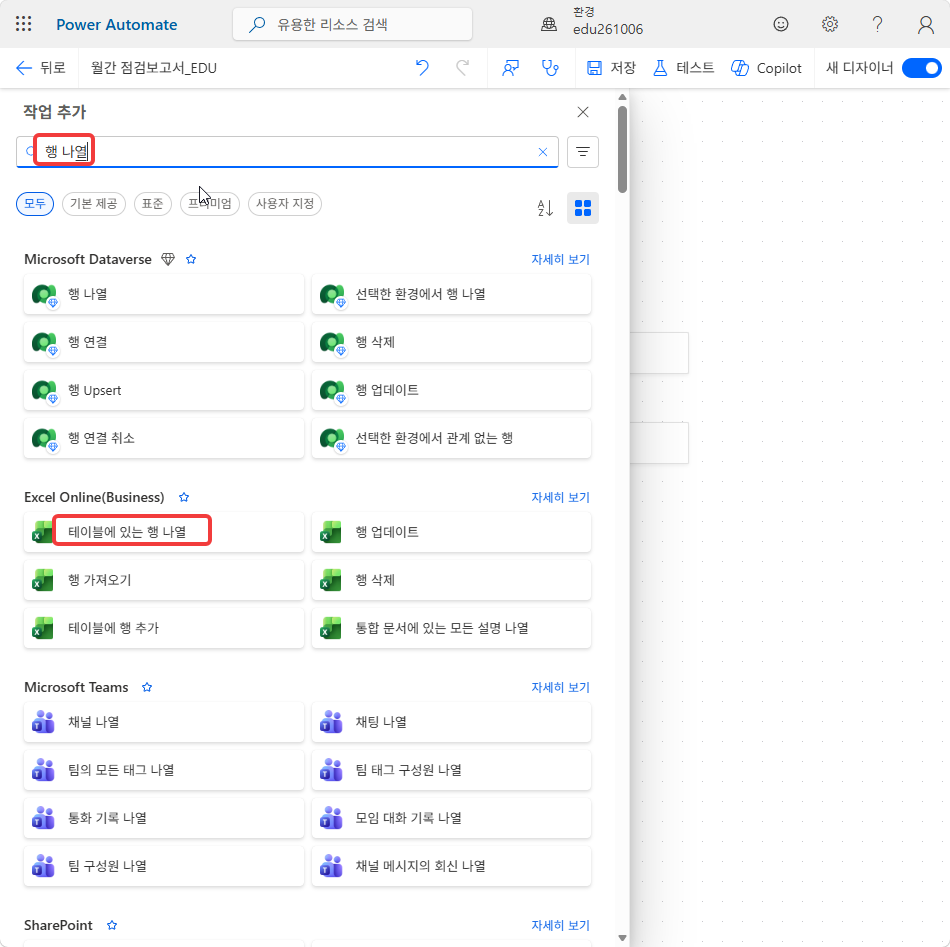Open 자세히 보기 for Microsoft Teams
950x947 pixels.
[560, 688]
